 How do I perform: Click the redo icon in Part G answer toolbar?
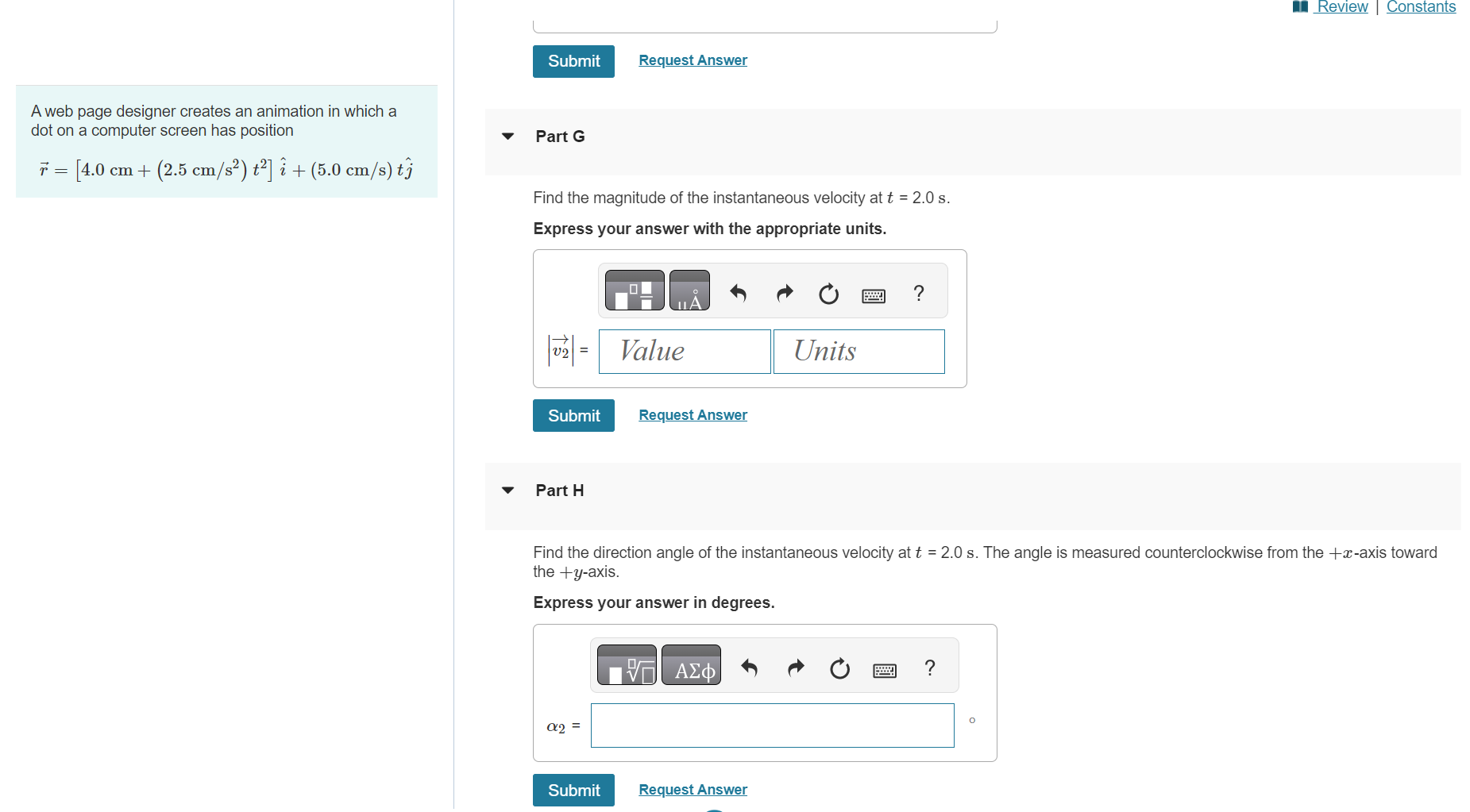click(x=785, y=294)
